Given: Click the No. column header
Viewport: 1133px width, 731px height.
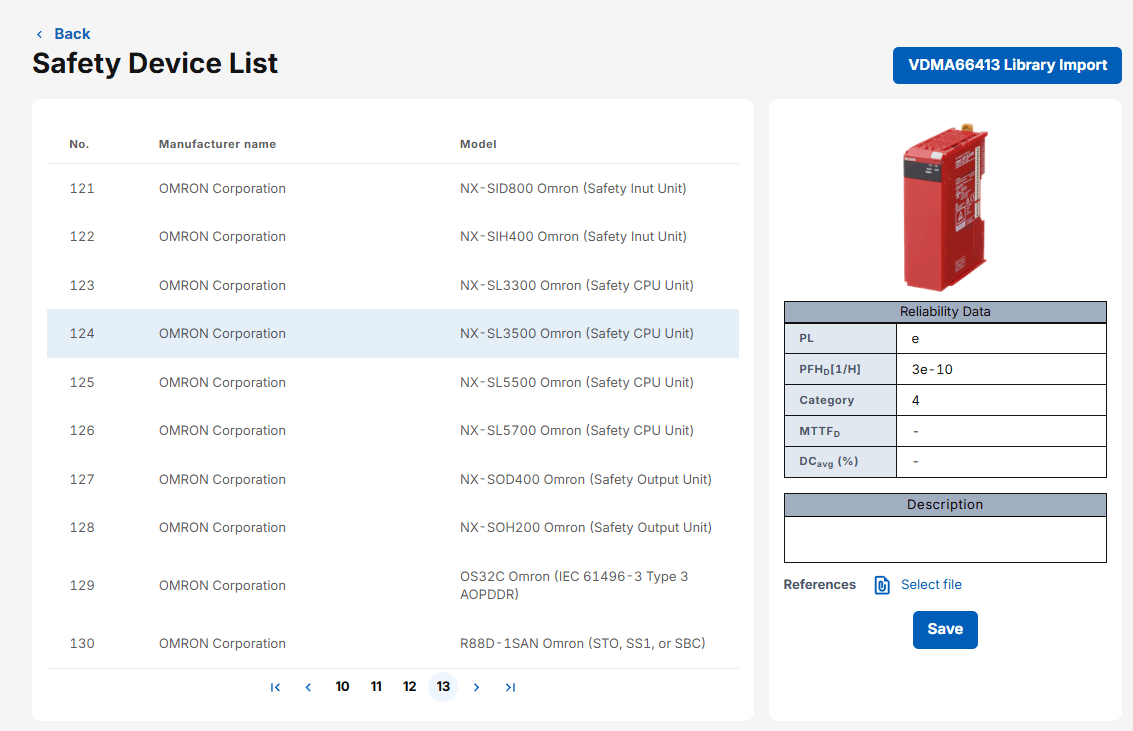Looking at the screenshot, I should pos(79,144).
